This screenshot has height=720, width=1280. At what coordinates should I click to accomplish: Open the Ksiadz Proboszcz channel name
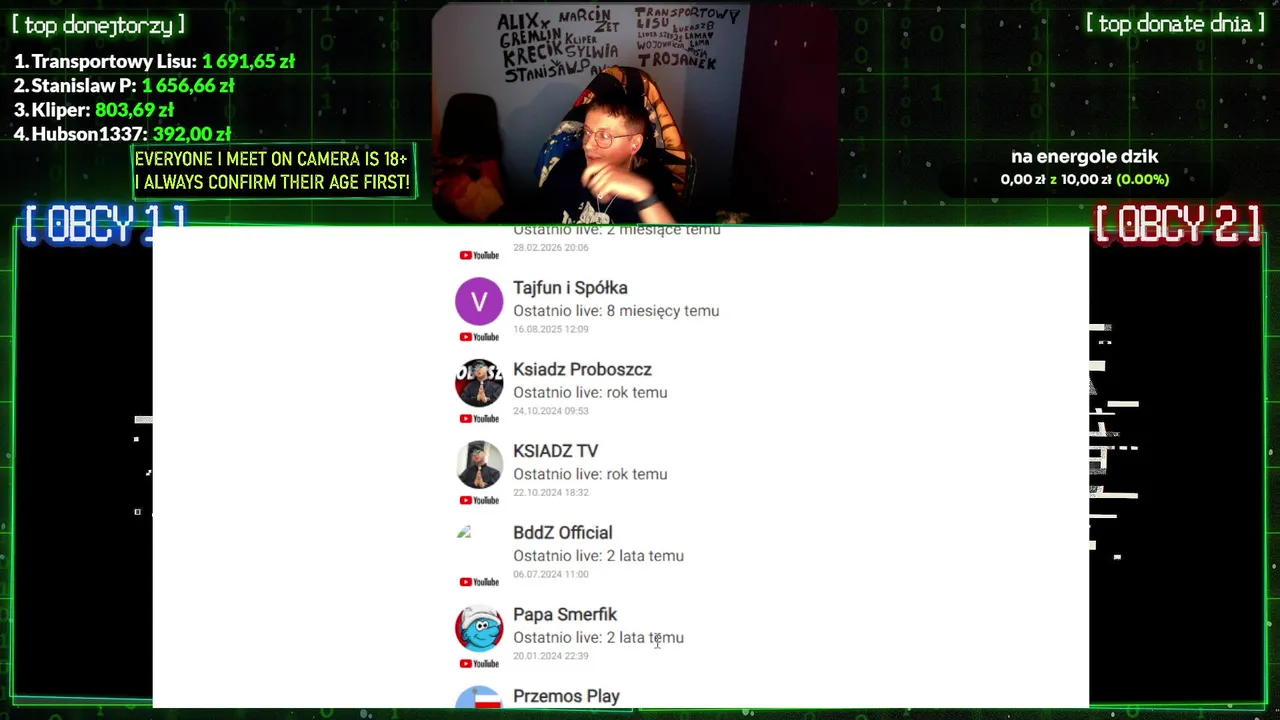click(x=582, y=370)
